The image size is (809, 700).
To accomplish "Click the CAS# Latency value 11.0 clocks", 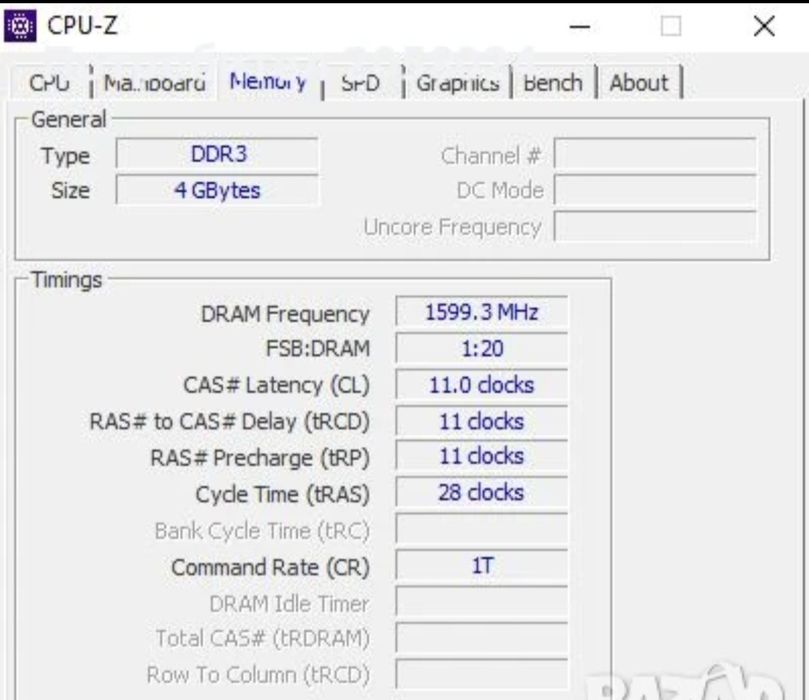I will (x=482, y=385).
